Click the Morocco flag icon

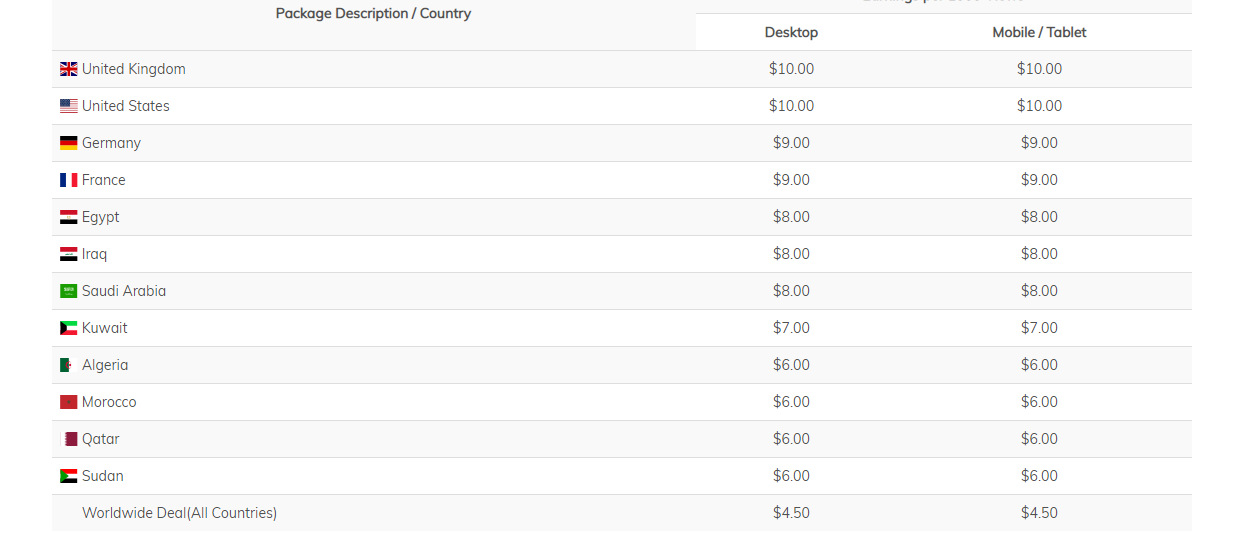point(68,402)
